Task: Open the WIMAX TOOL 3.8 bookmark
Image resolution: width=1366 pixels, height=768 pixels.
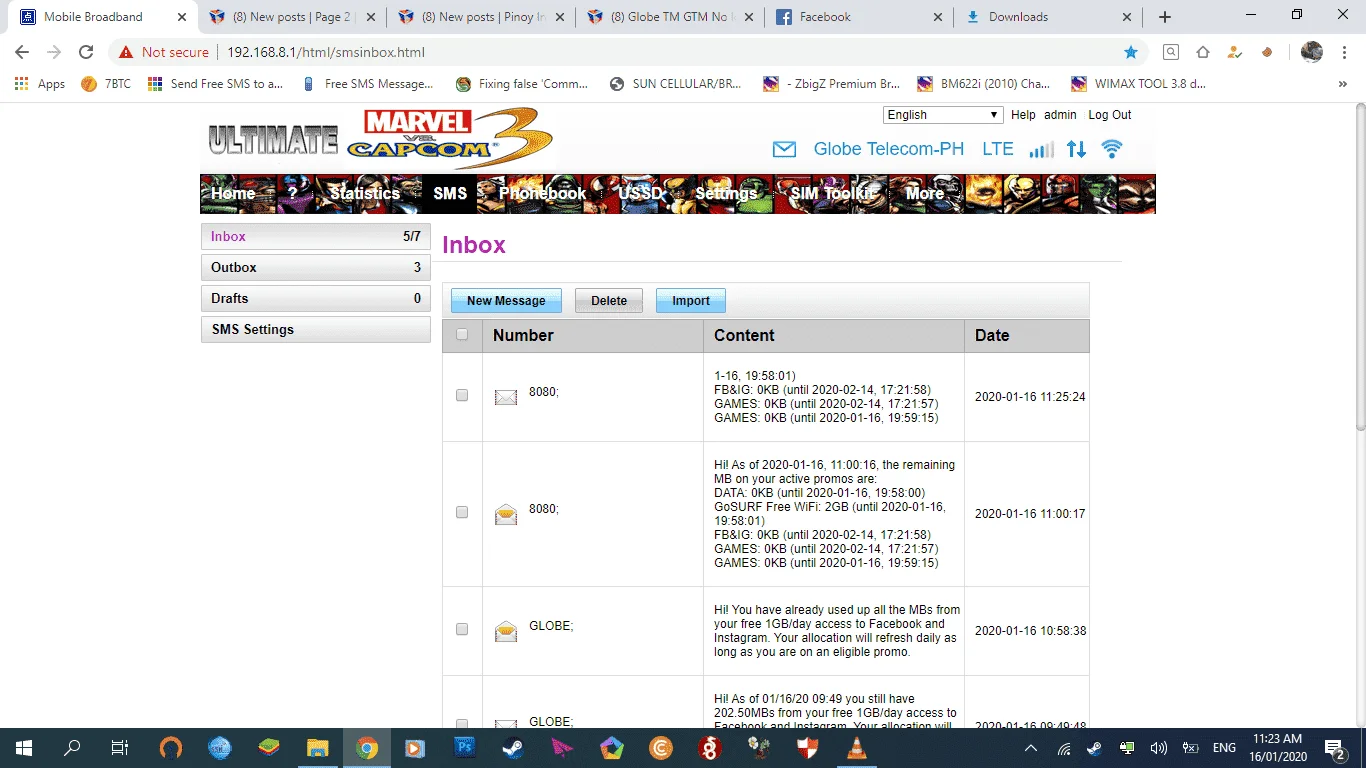Action: (1139, 84)
